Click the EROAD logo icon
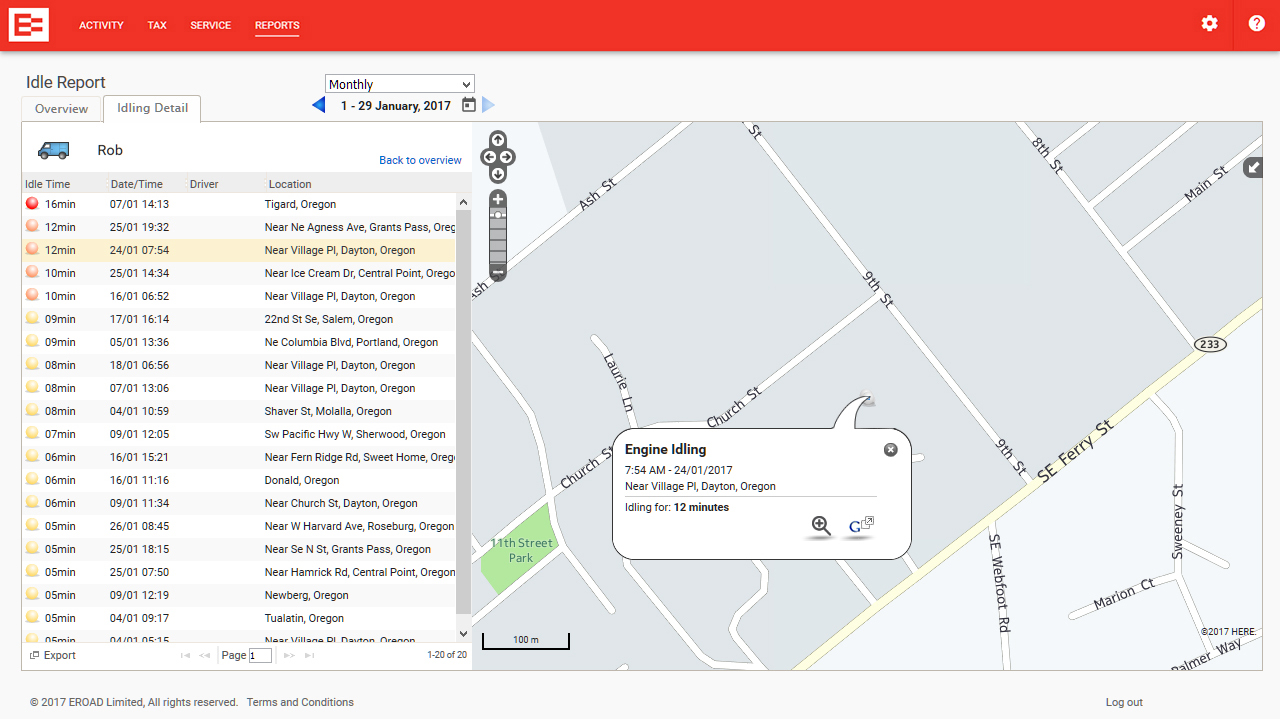The width and height of the screenshot is (1280, 719). 29,25
